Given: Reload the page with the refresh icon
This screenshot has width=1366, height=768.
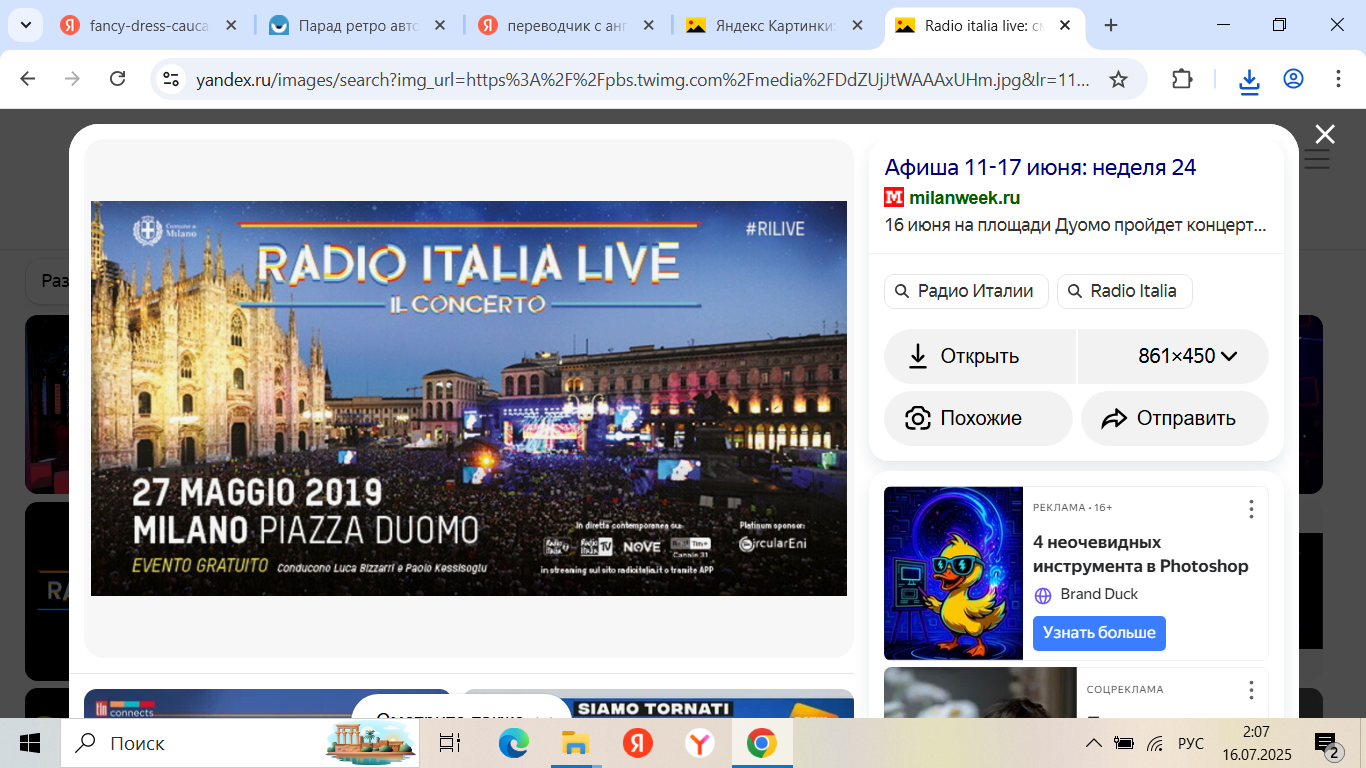Looking at the screenshot, I should 117,79.
